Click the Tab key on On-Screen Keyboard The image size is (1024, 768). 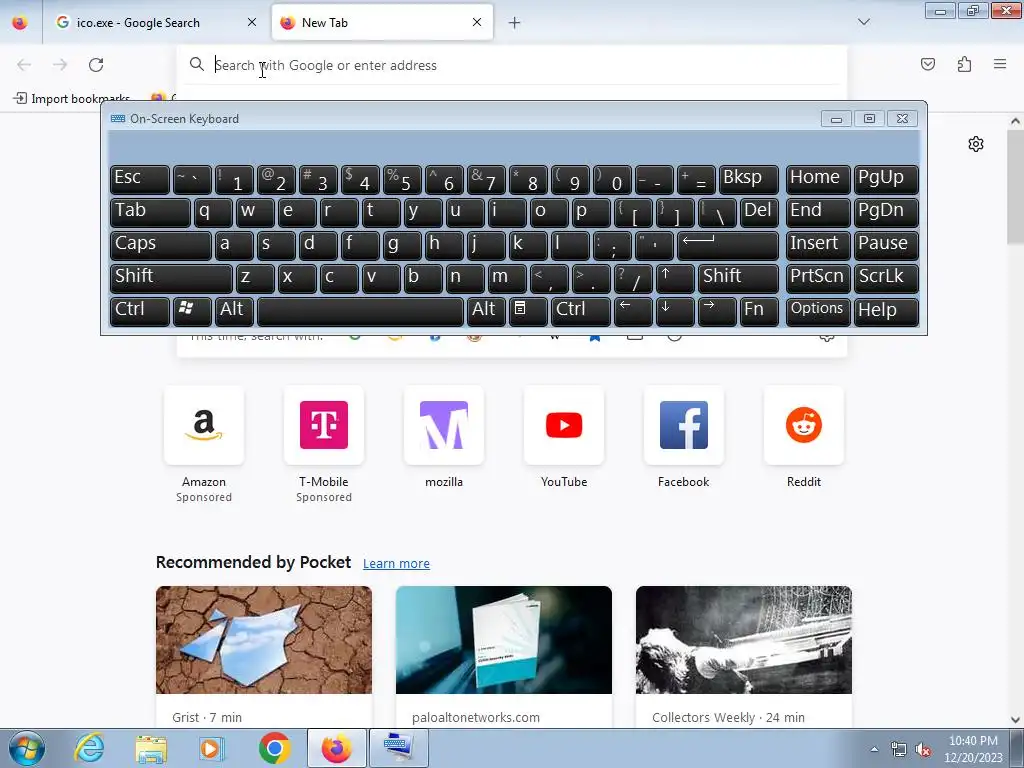[150, 212]
